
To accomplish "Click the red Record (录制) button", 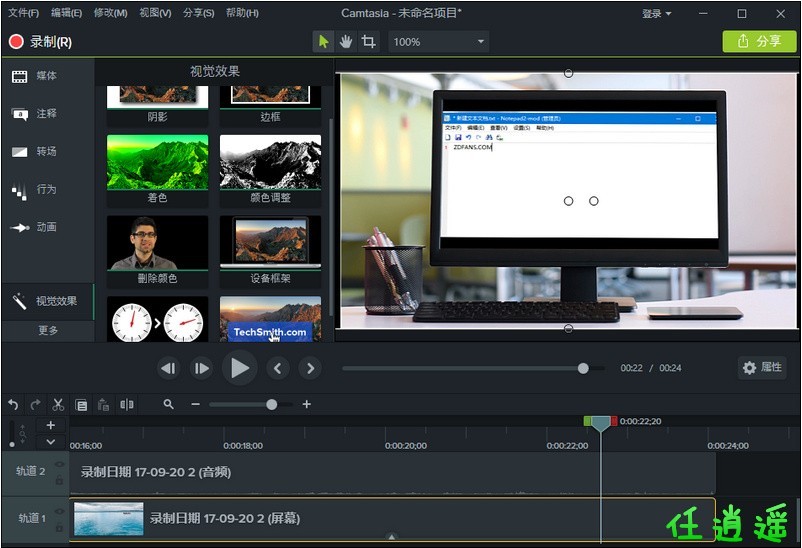I will pos(40,41).
